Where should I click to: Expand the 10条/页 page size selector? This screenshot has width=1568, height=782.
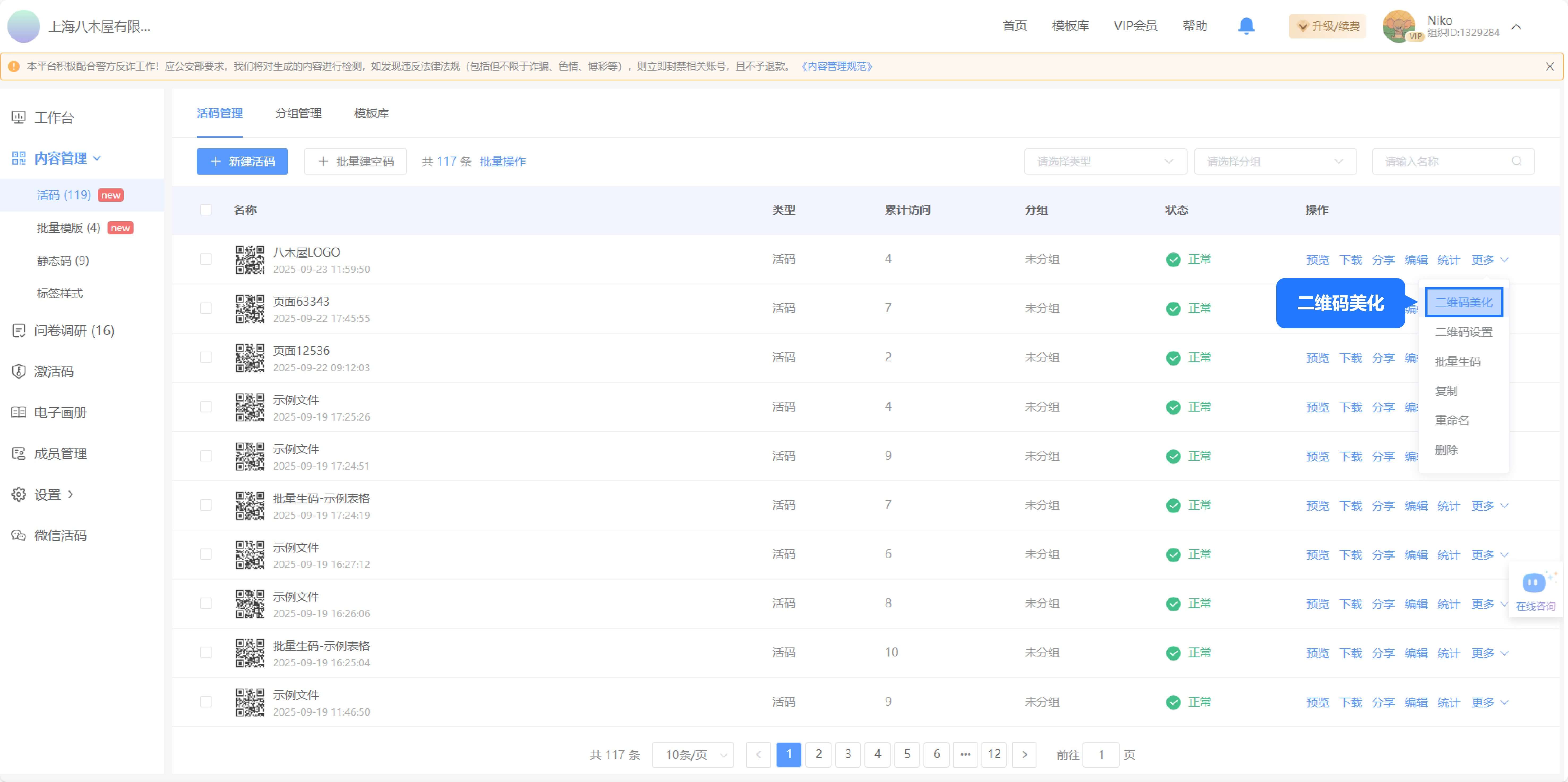(693, 755)
